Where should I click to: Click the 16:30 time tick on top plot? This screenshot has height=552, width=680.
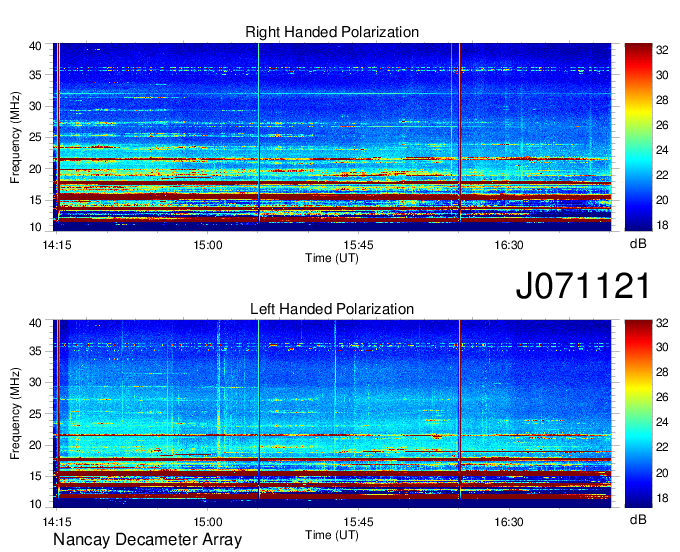click(x=509, y=245)
